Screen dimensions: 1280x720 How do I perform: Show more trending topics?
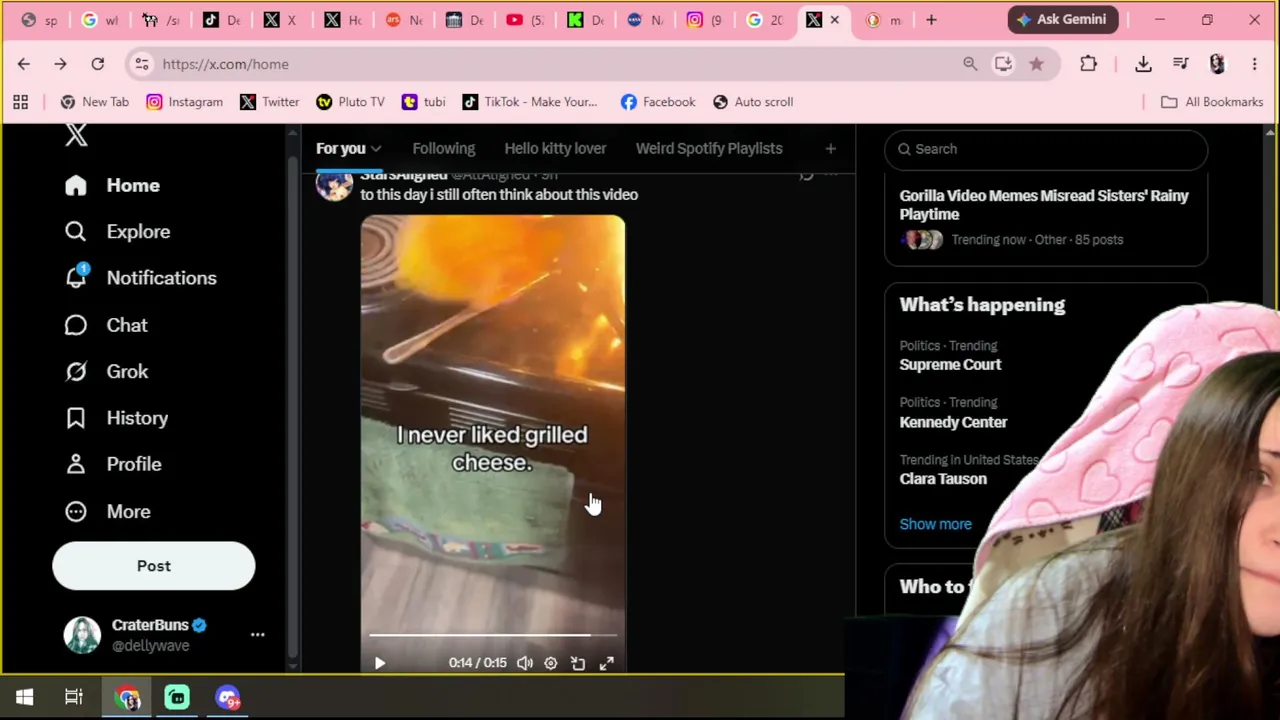935,524
